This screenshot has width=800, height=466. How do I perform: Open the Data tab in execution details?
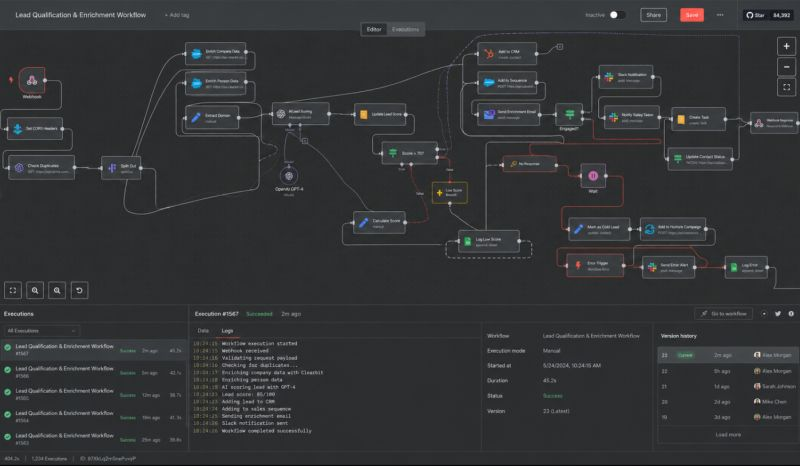pos(203,331)
